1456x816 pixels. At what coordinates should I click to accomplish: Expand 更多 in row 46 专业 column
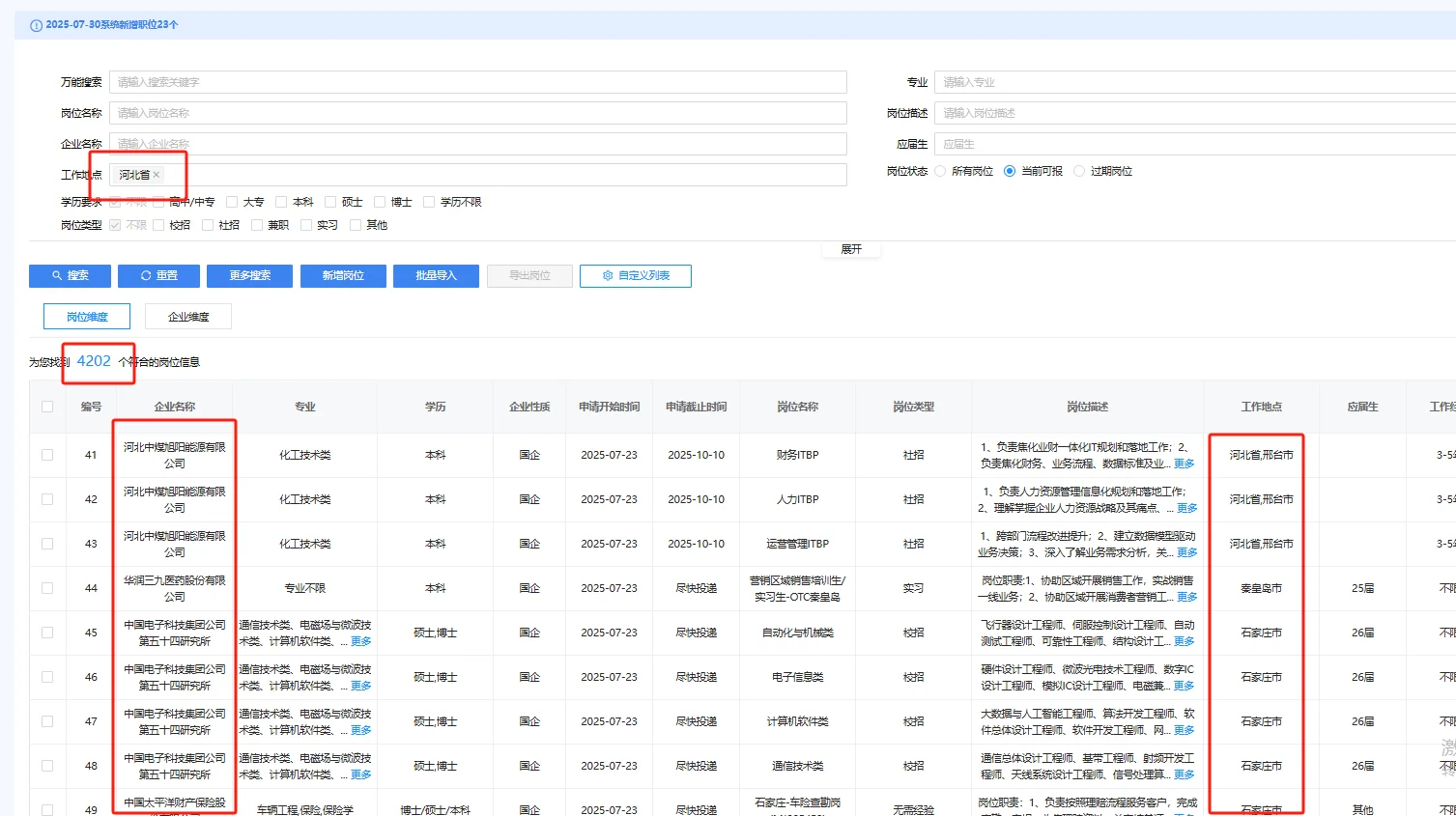click(x=360, y=686)
